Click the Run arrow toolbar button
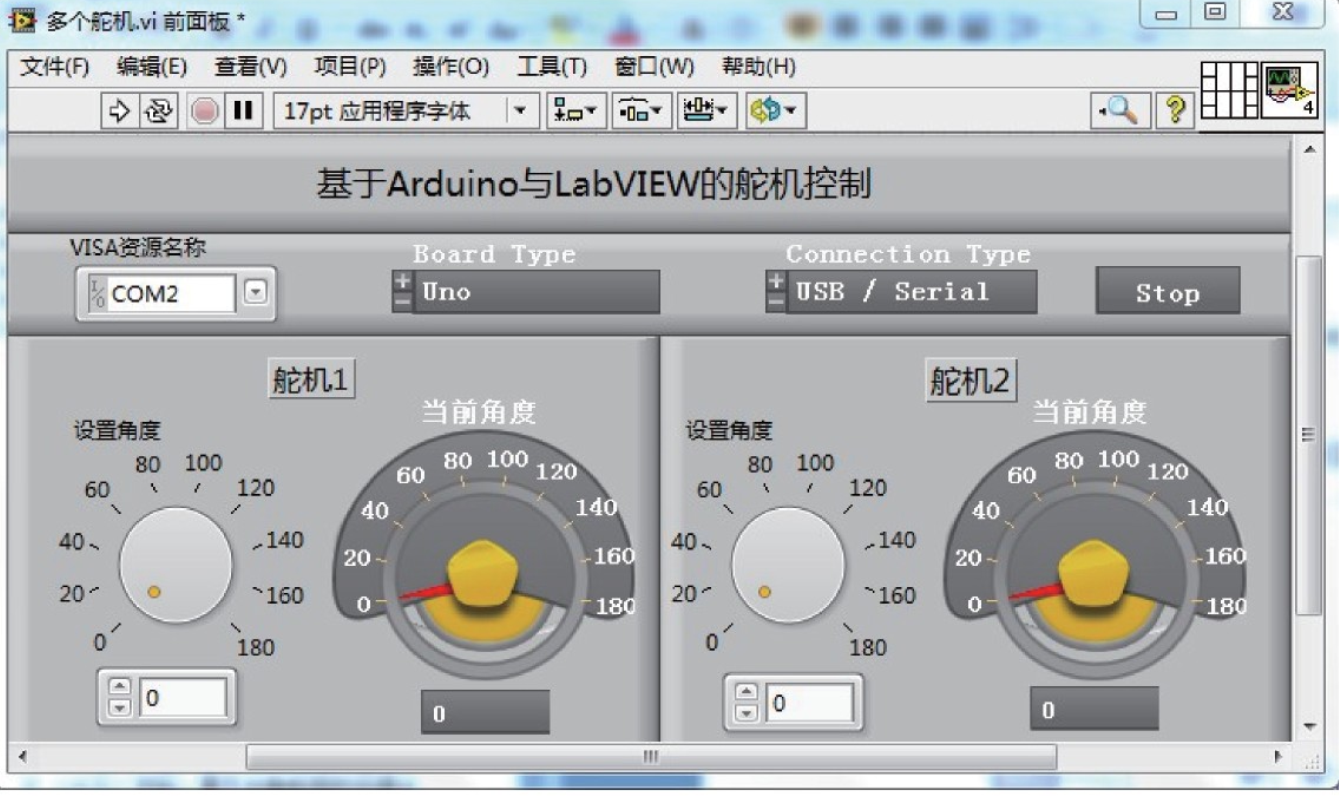This screenshot has width=1339, height=803. pos(119,110)
